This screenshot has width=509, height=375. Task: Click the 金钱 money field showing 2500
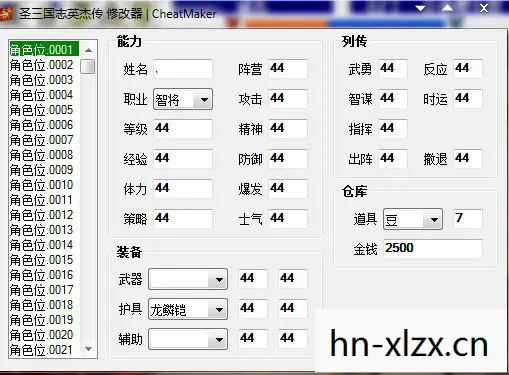click(x=433, y=249)
